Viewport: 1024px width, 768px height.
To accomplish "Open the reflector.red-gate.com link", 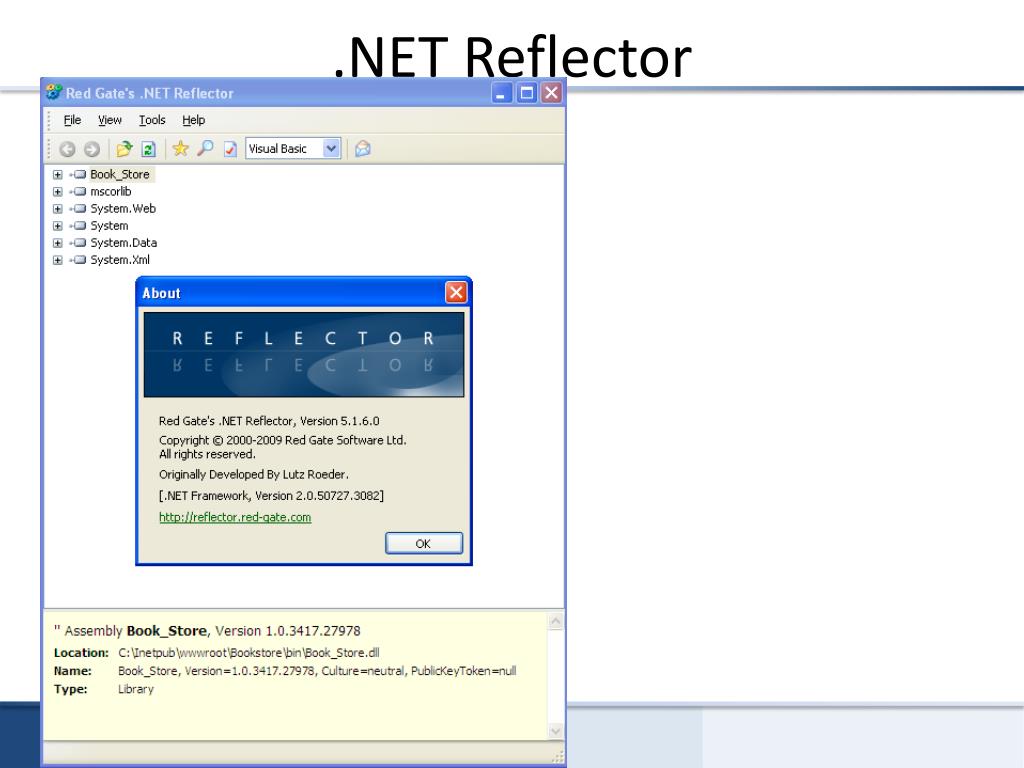I will click(x=235, y=517).
